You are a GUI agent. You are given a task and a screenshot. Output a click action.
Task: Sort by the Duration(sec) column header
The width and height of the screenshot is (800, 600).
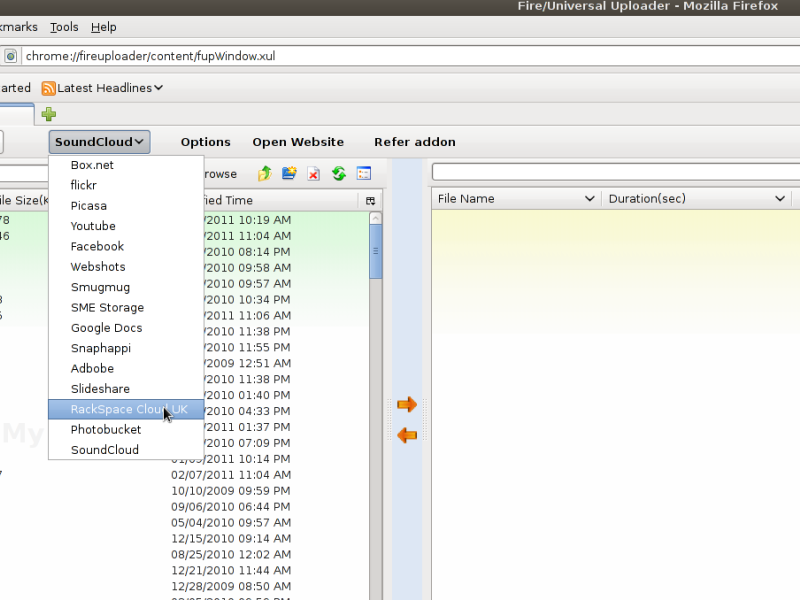(696, 198)
